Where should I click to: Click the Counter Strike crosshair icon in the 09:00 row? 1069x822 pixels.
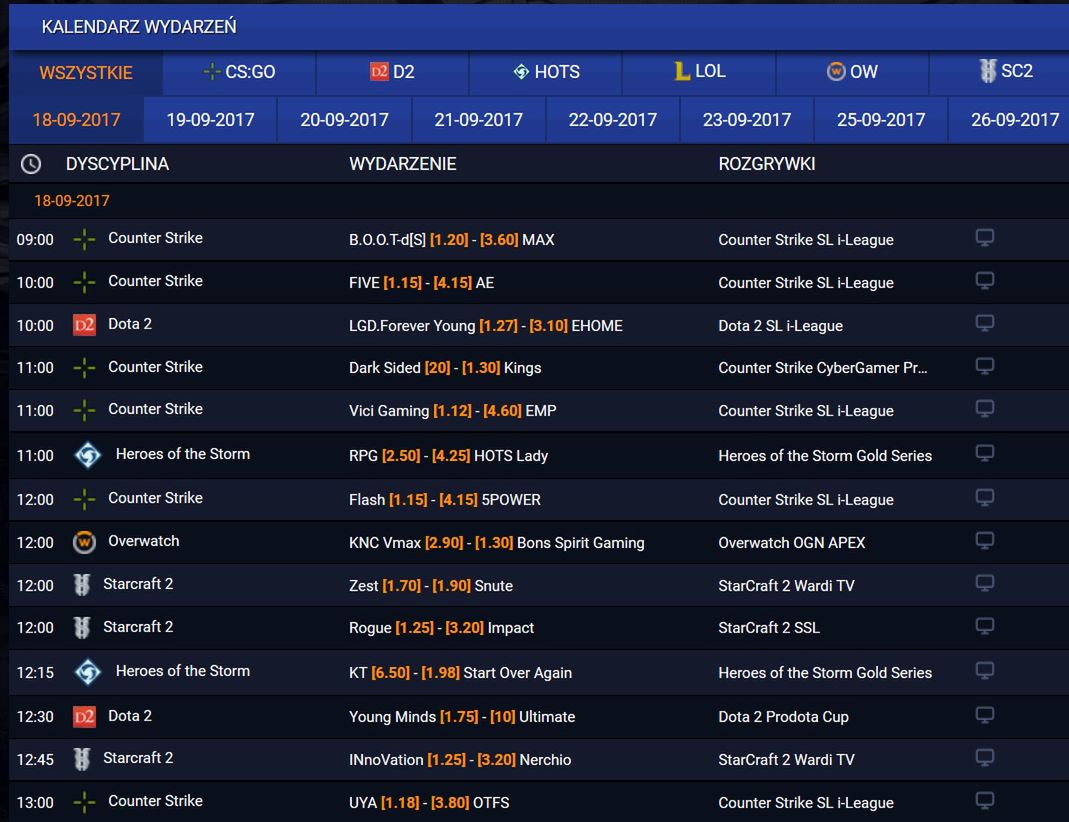pyautogui.click(x=84, y=239)
